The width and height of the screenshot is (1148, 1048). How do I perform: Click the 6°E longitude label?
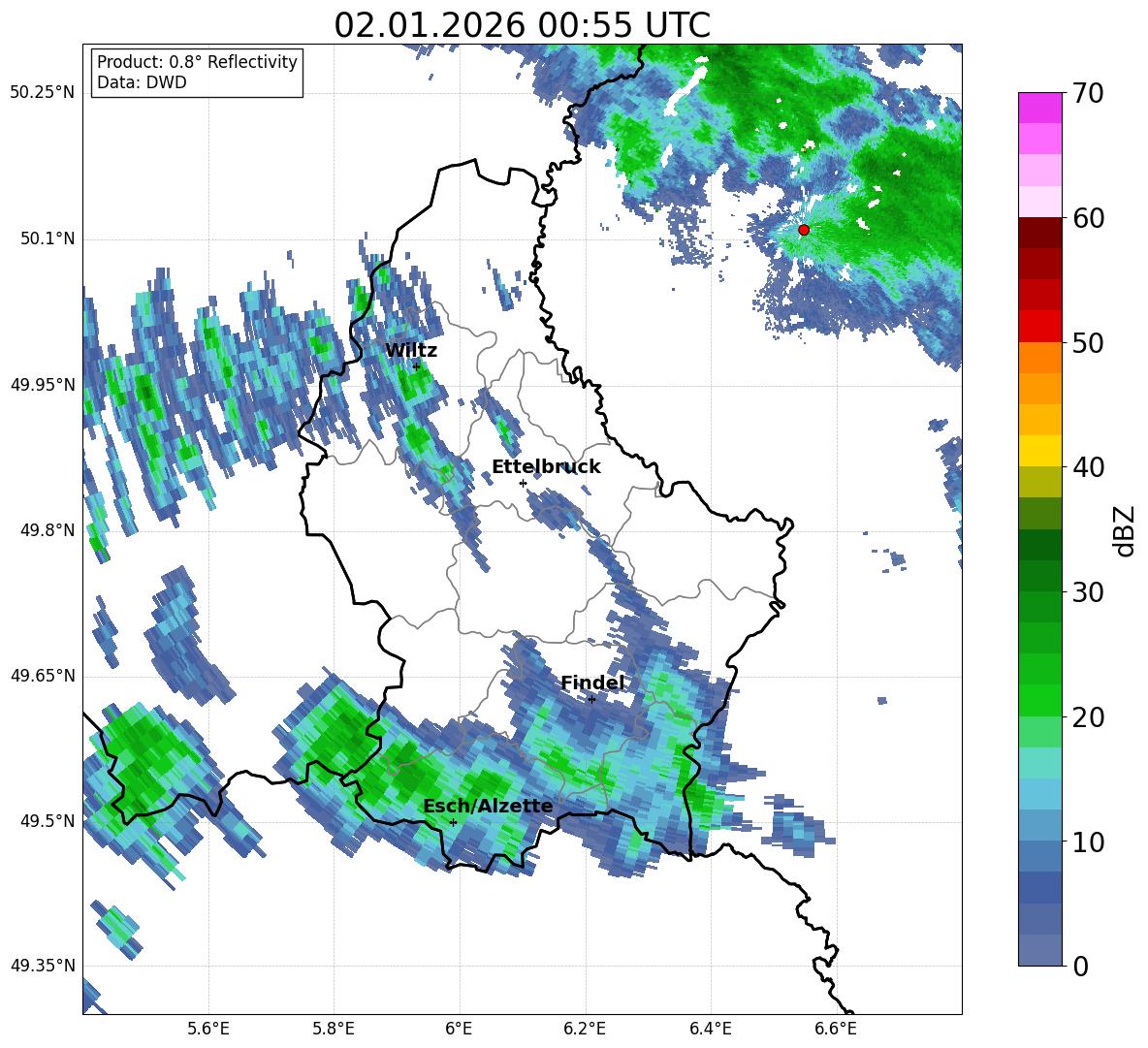point(459,1030)
